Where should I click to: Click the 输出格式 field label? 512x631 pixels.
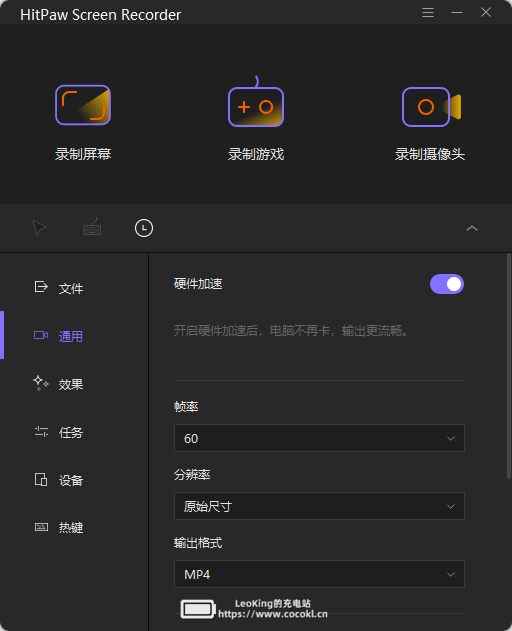[x=198, y=542]
